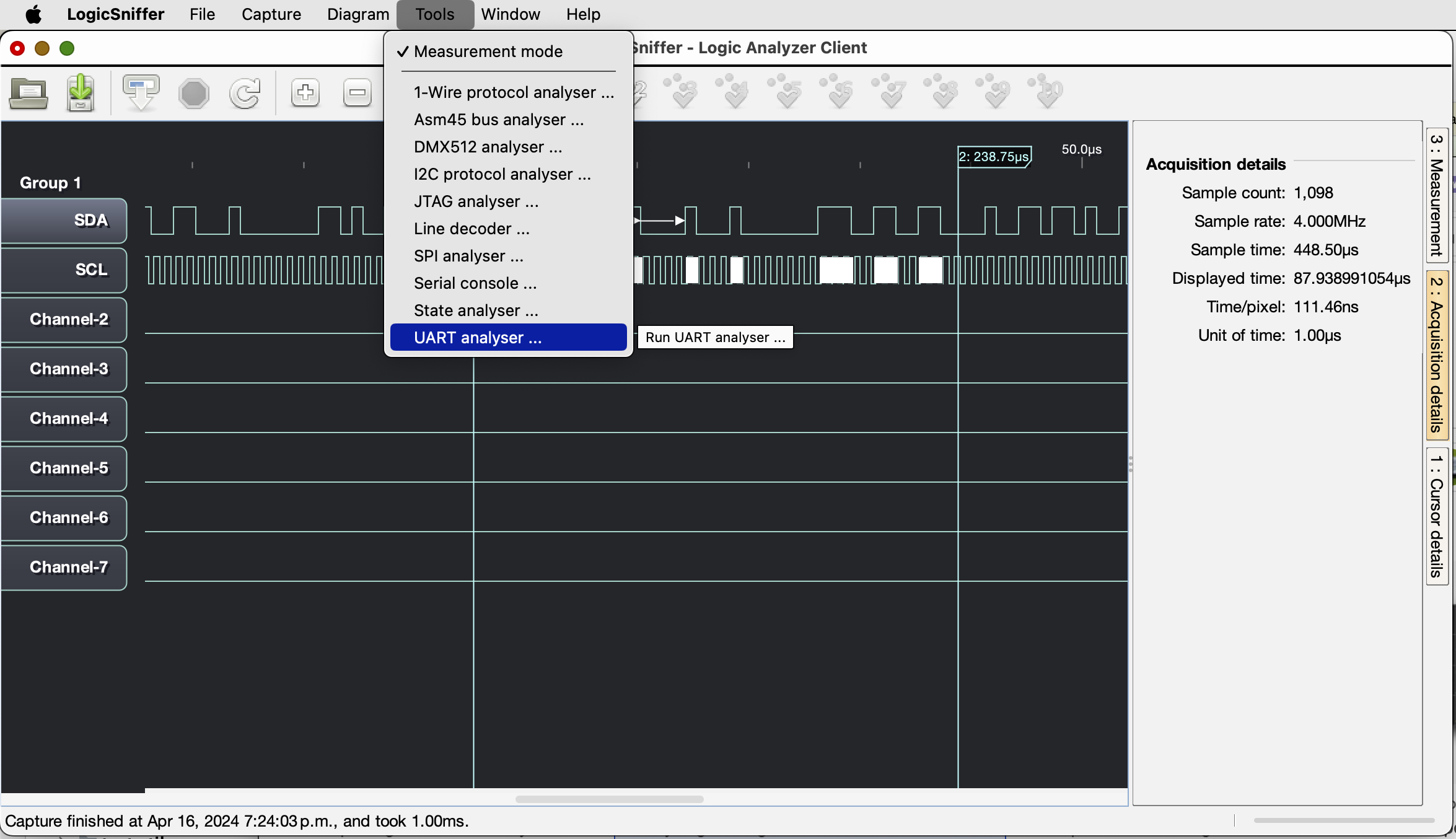
Task: Click the Sample time value 448.50µs
Action: (x=1326, y=250)
